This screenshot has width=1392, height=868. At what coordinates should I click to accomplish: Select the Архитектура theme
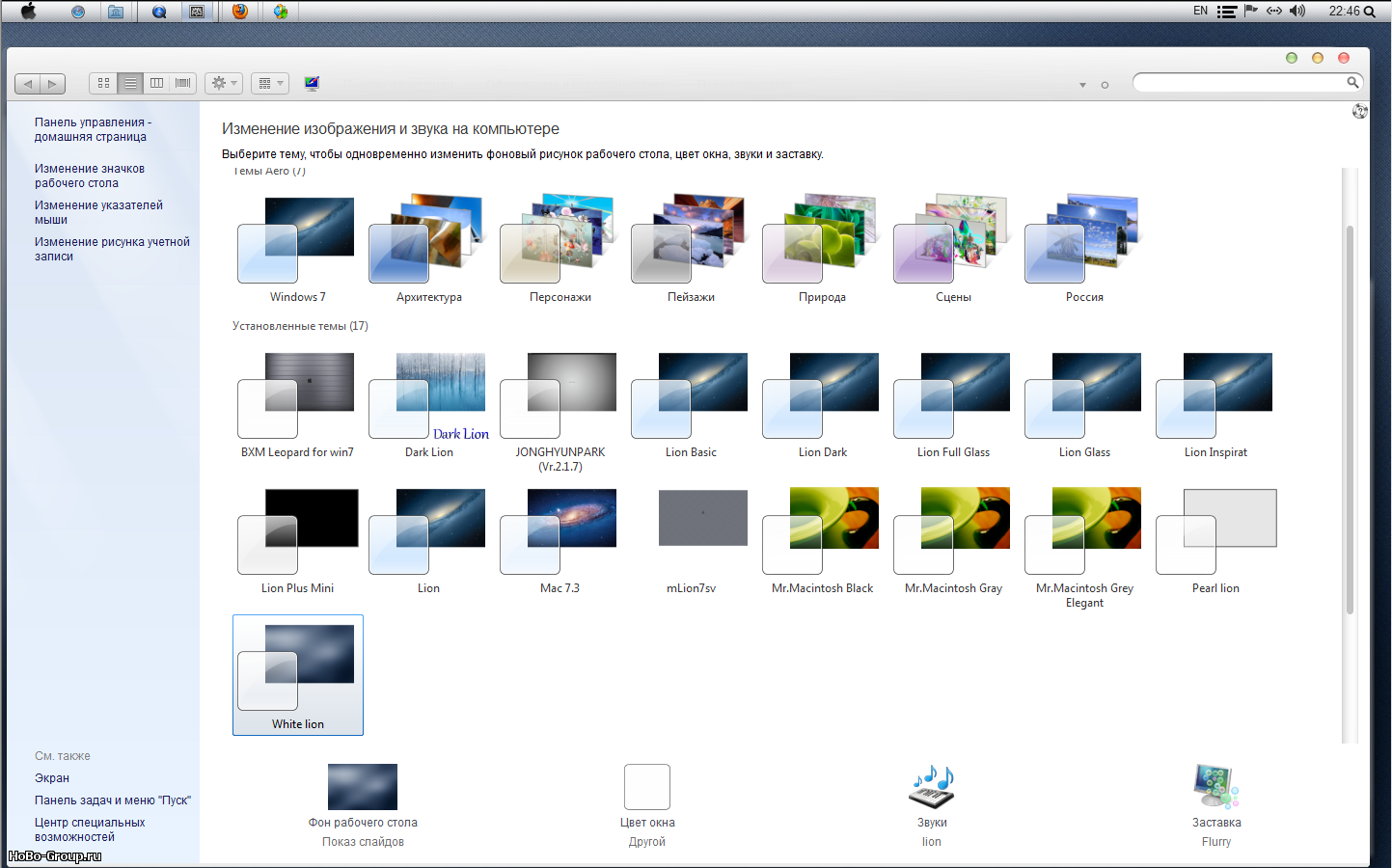(x=428, y=249)
